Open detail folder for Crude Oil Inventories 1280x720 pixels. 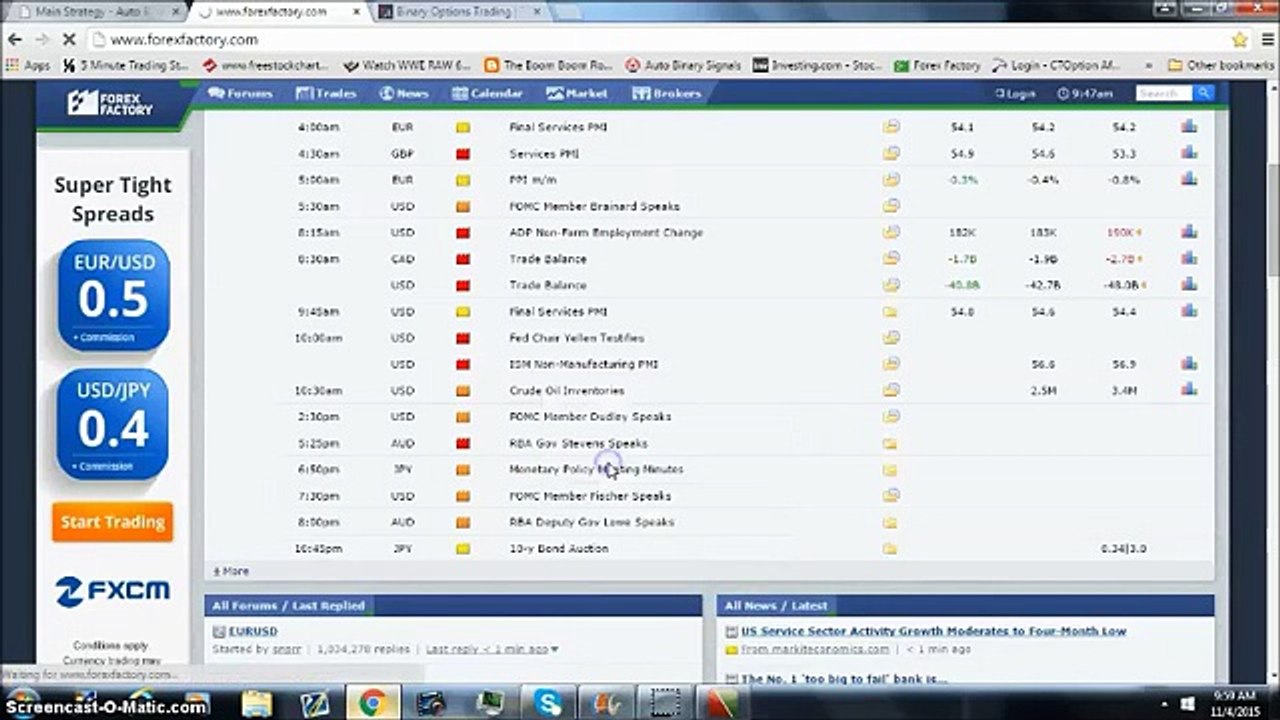[891, 390]
